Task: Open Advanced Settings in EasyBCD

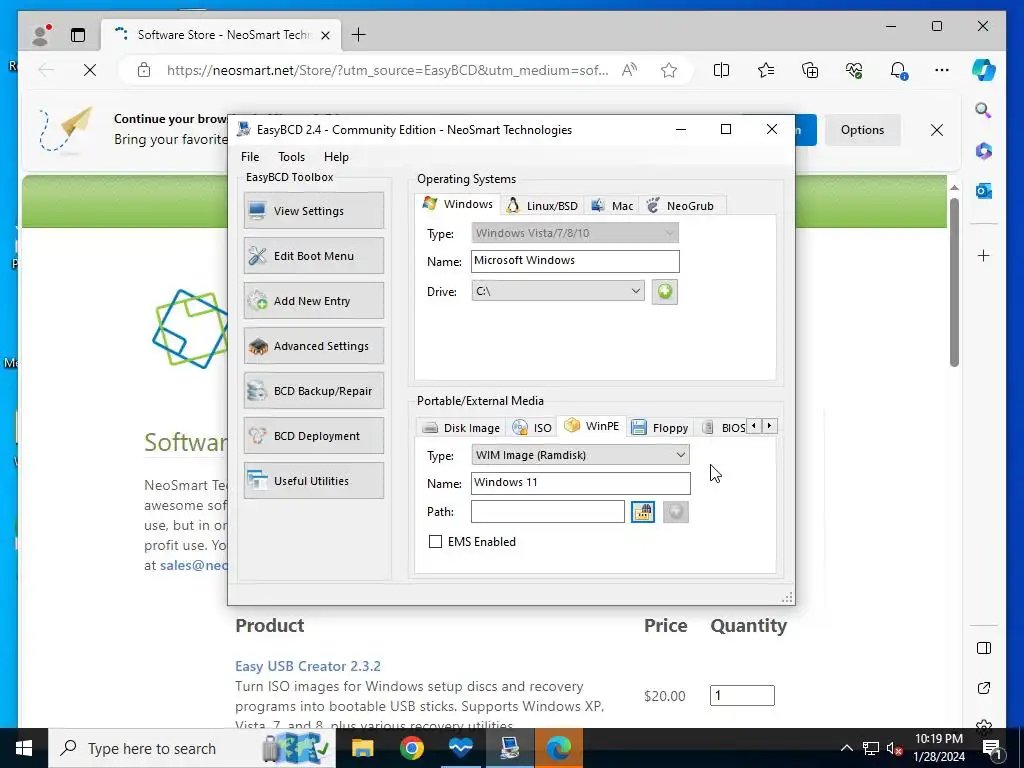Action: click(x=313, y=346)
